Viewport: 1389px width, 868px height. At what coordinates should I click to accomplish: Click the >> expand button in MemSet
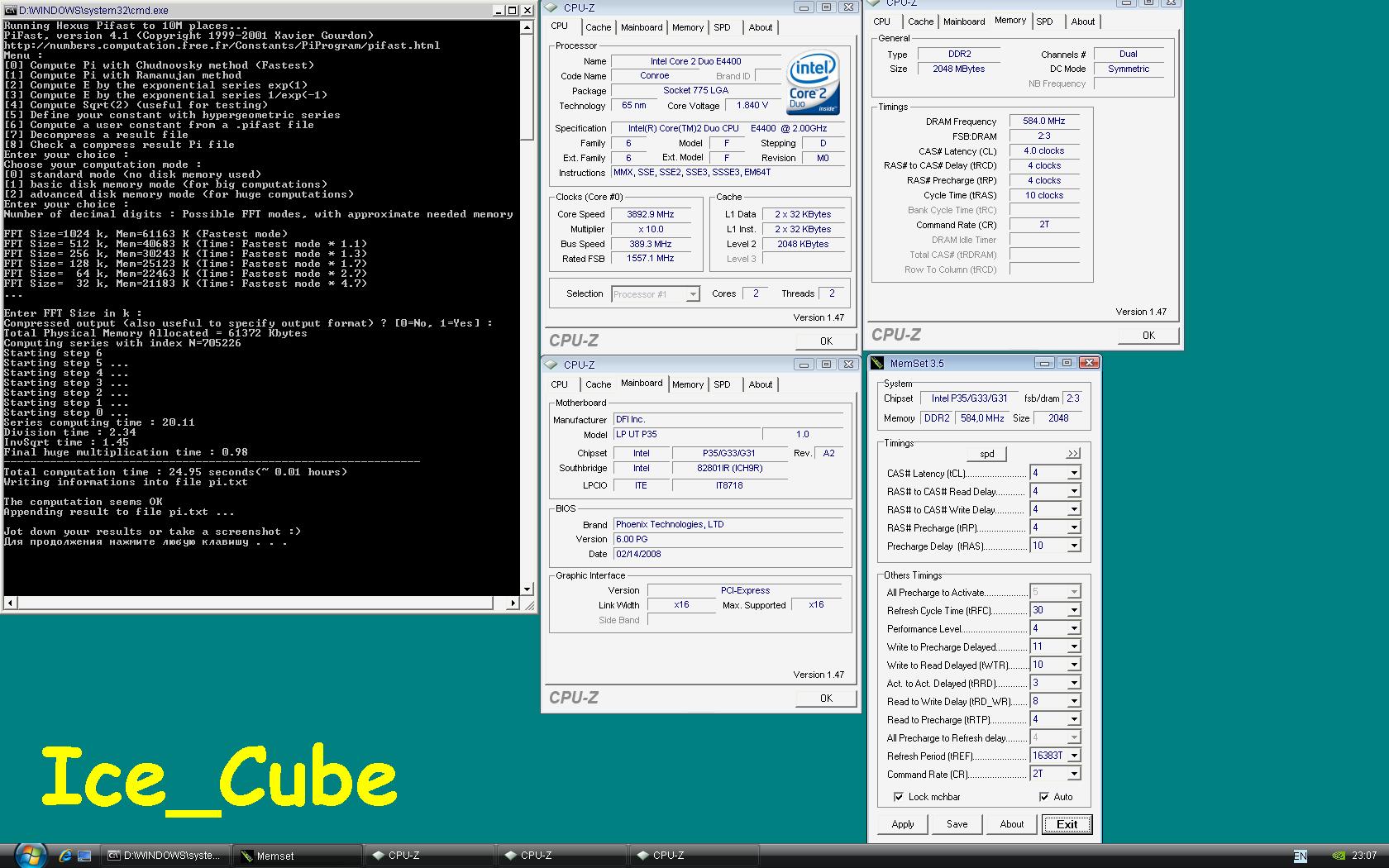tap(1072, 454)
